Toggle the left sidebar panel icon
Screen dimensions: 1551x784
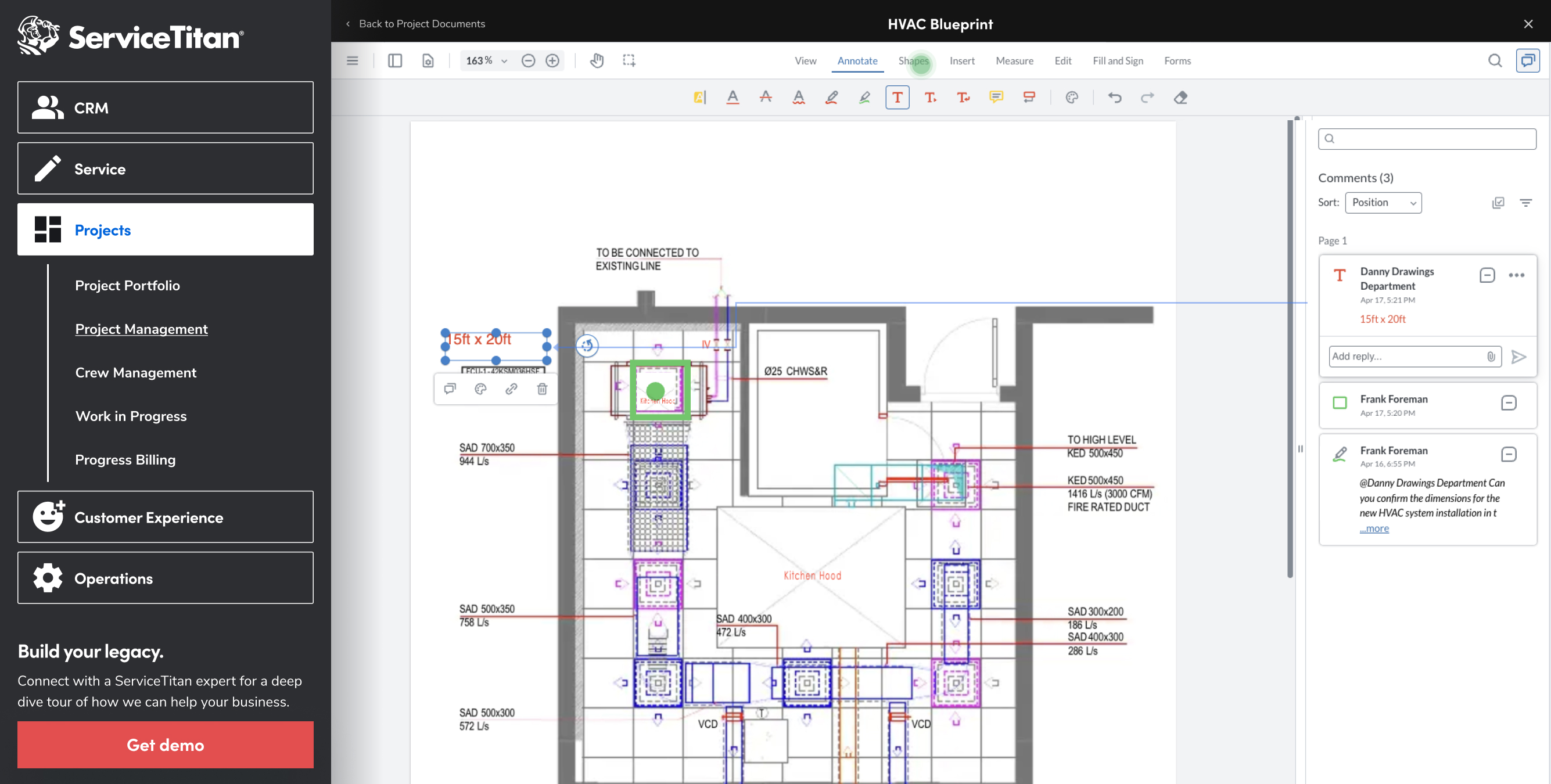[395, 60]
